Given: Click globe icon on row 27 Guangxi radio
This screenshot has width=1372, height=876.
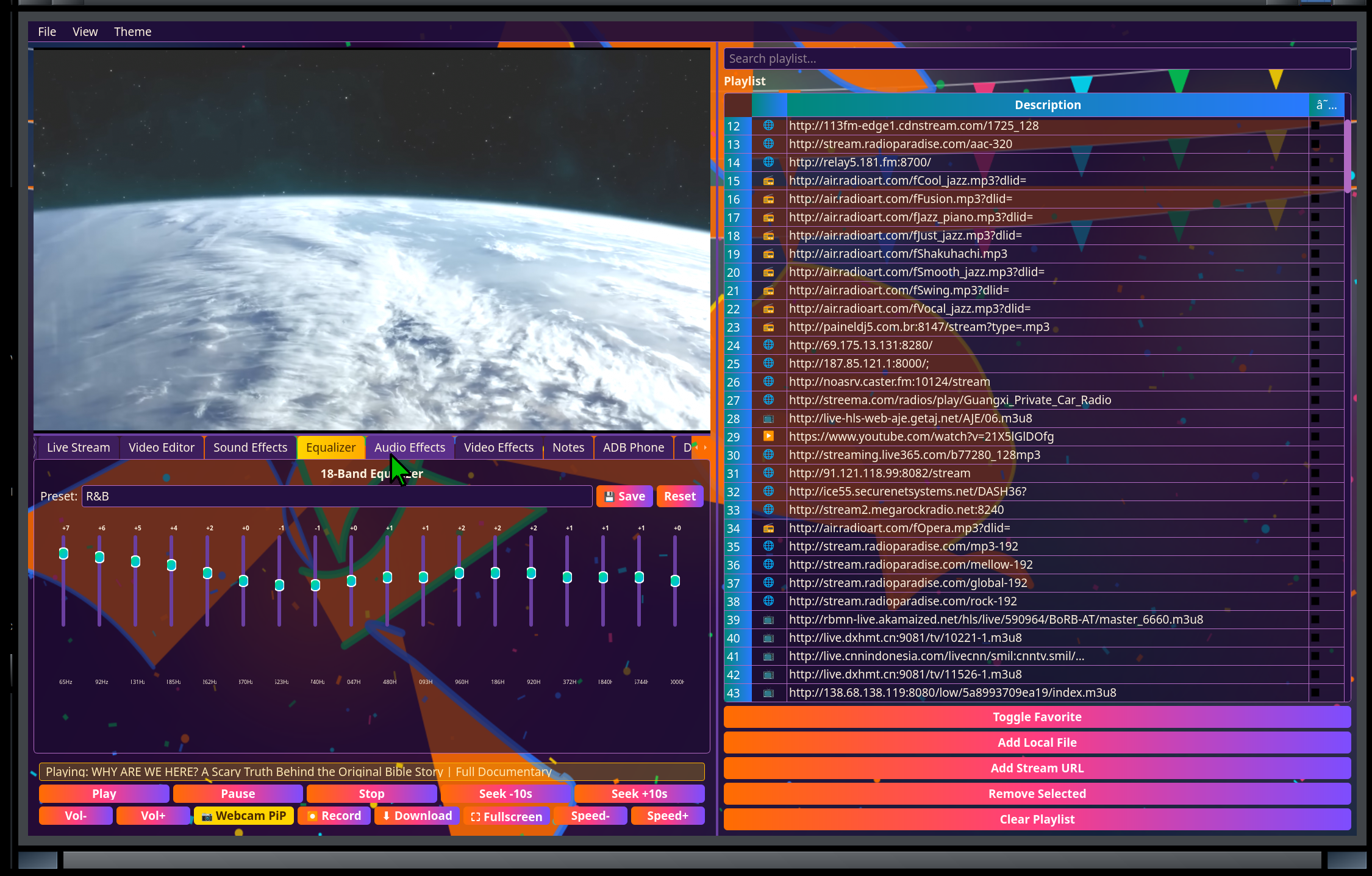Looking at the screenshot, I should point(768,400).
